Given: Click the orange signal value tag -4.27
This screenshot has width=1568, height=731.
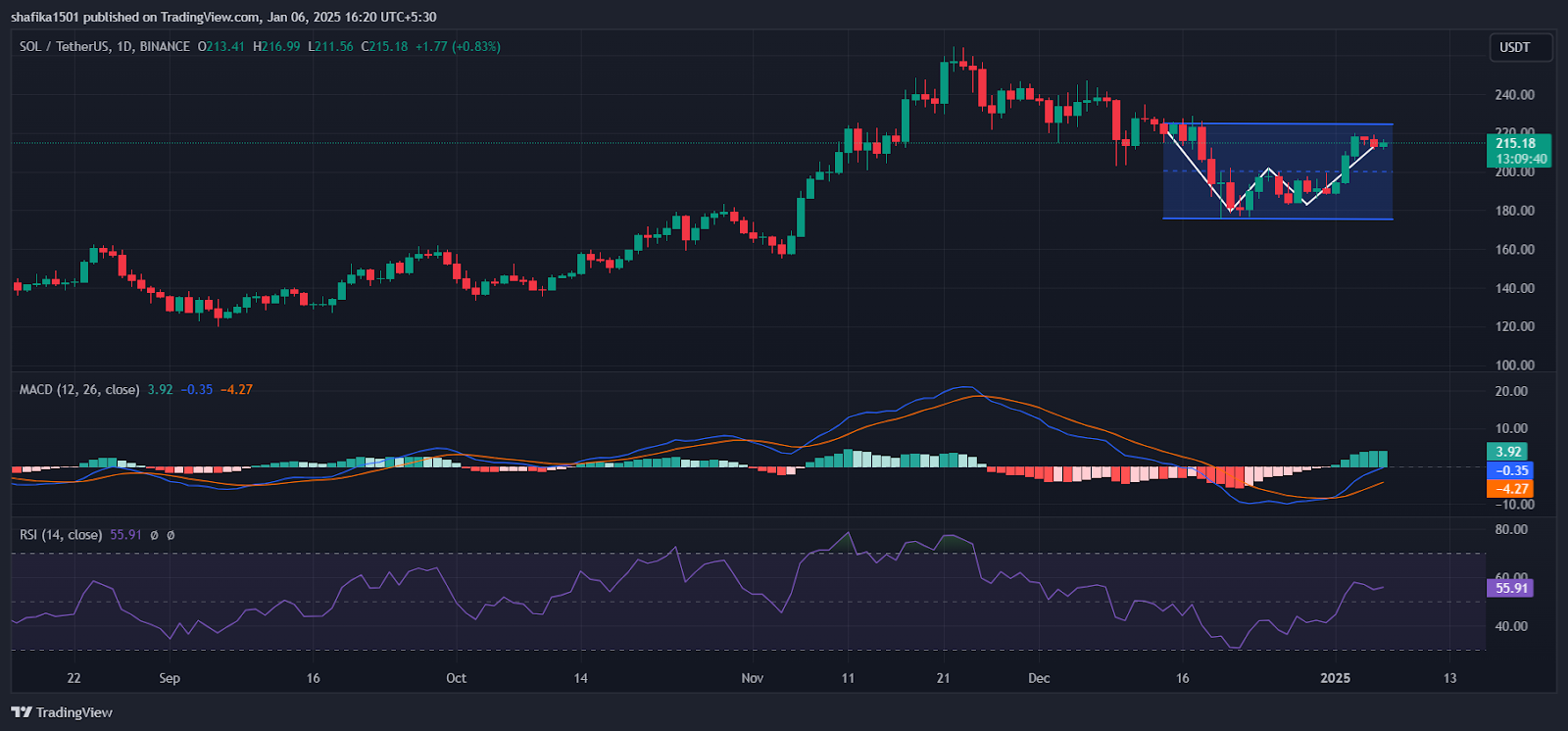Looking at the screenshot, I should click(1509, 488).
